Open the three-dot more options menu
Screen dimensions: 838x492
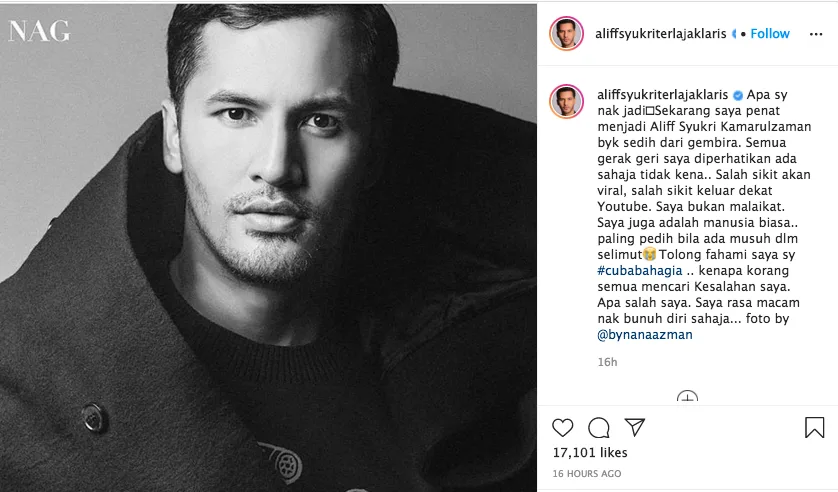[816, 34]
